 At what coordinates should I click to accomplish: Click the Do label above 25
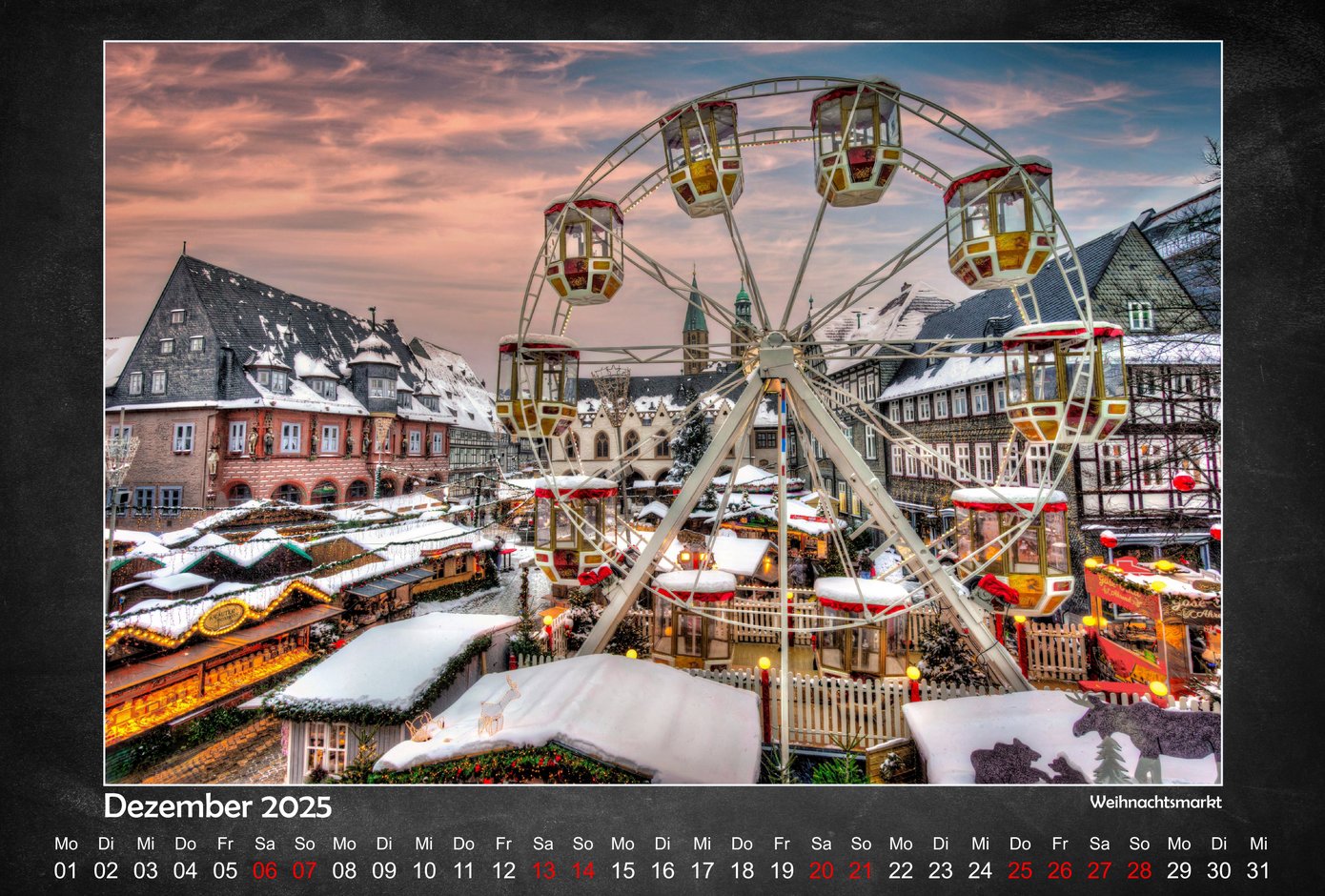[x=1020, y=844]
